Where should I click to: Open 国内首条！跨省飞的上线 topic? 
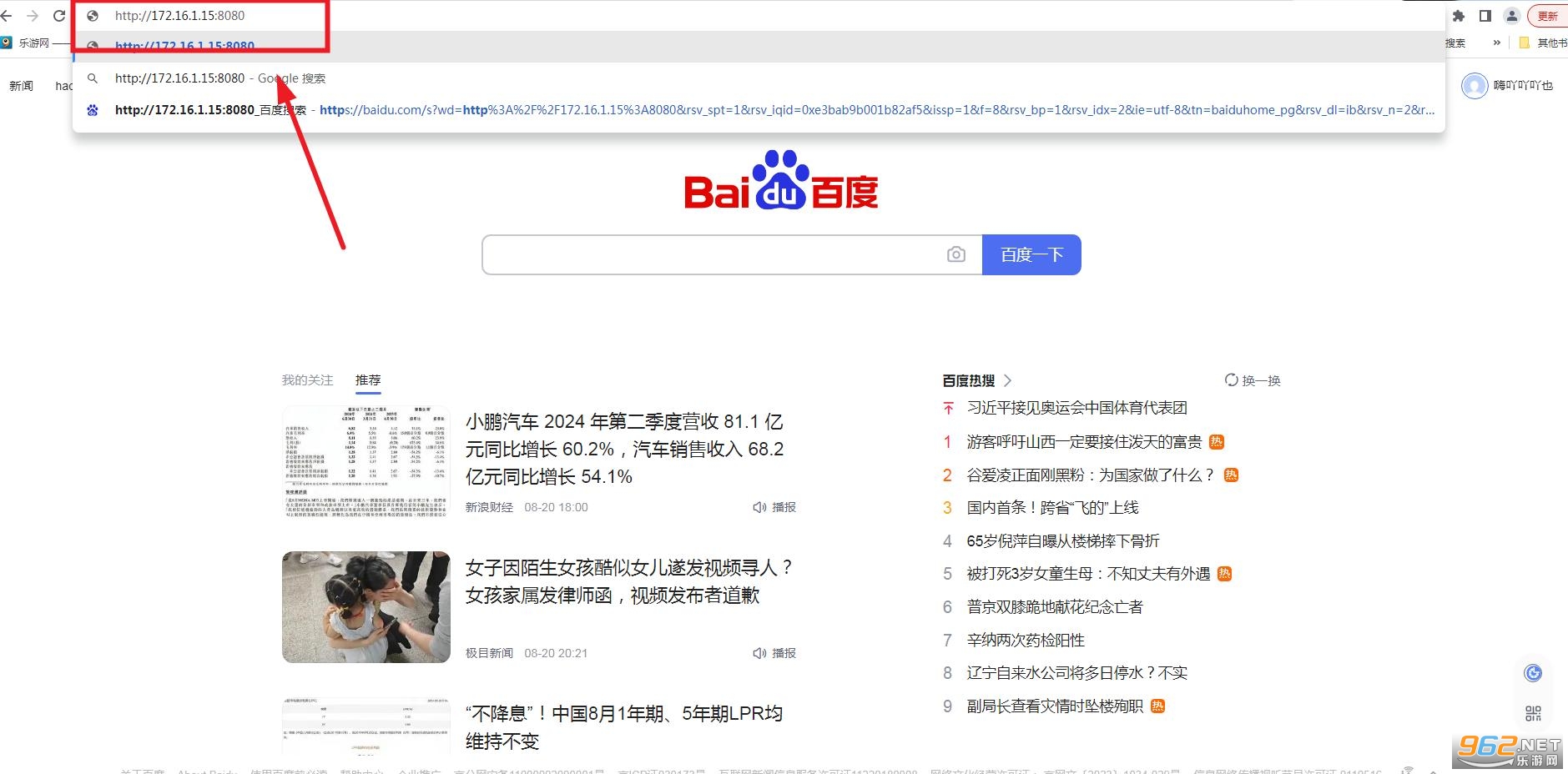click(1052, 508)
